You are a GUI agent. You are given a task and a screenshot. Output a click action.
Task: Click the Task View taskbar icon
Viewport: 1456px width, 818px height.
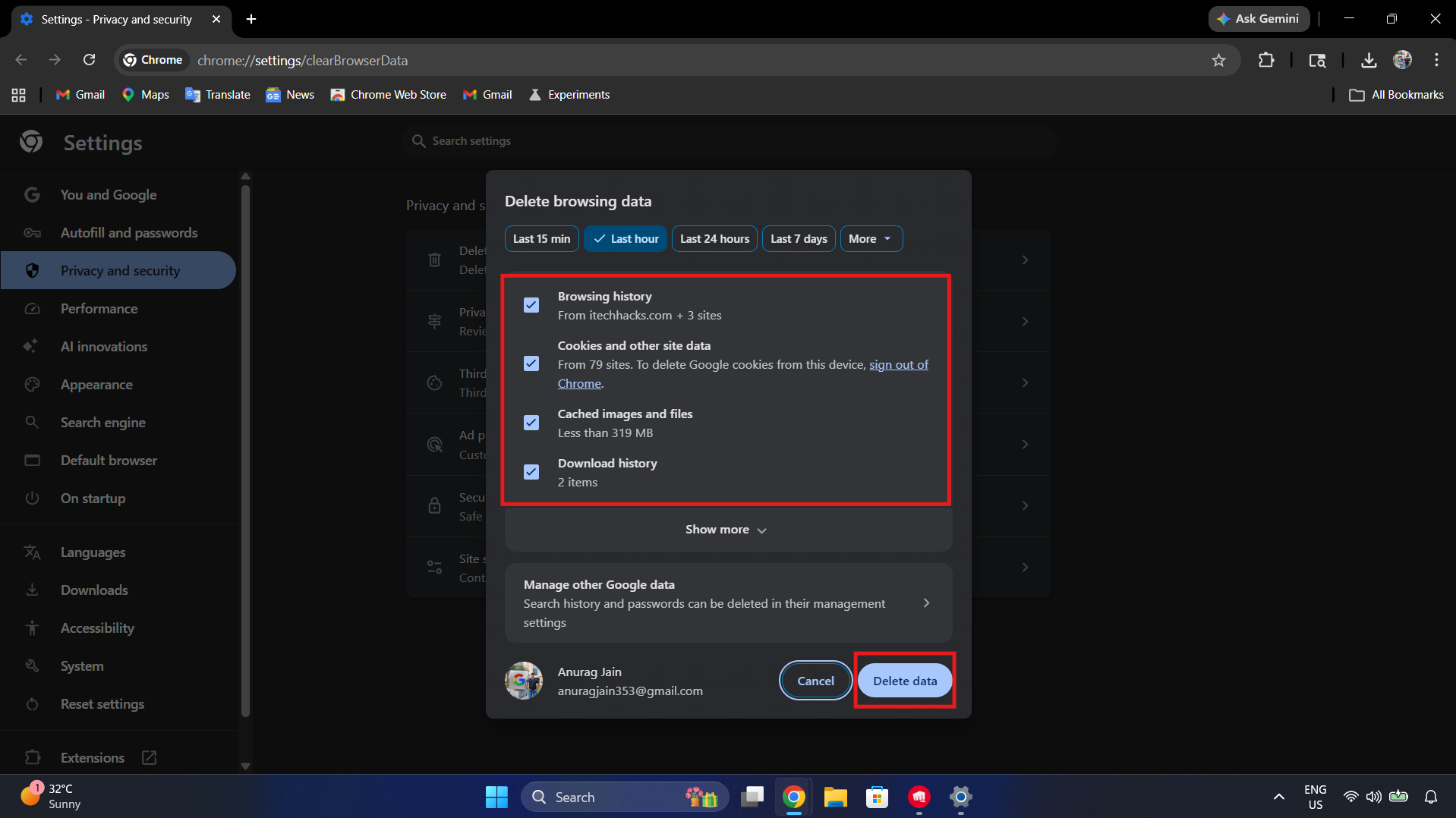pyautogui.click(x=752, y=797)
